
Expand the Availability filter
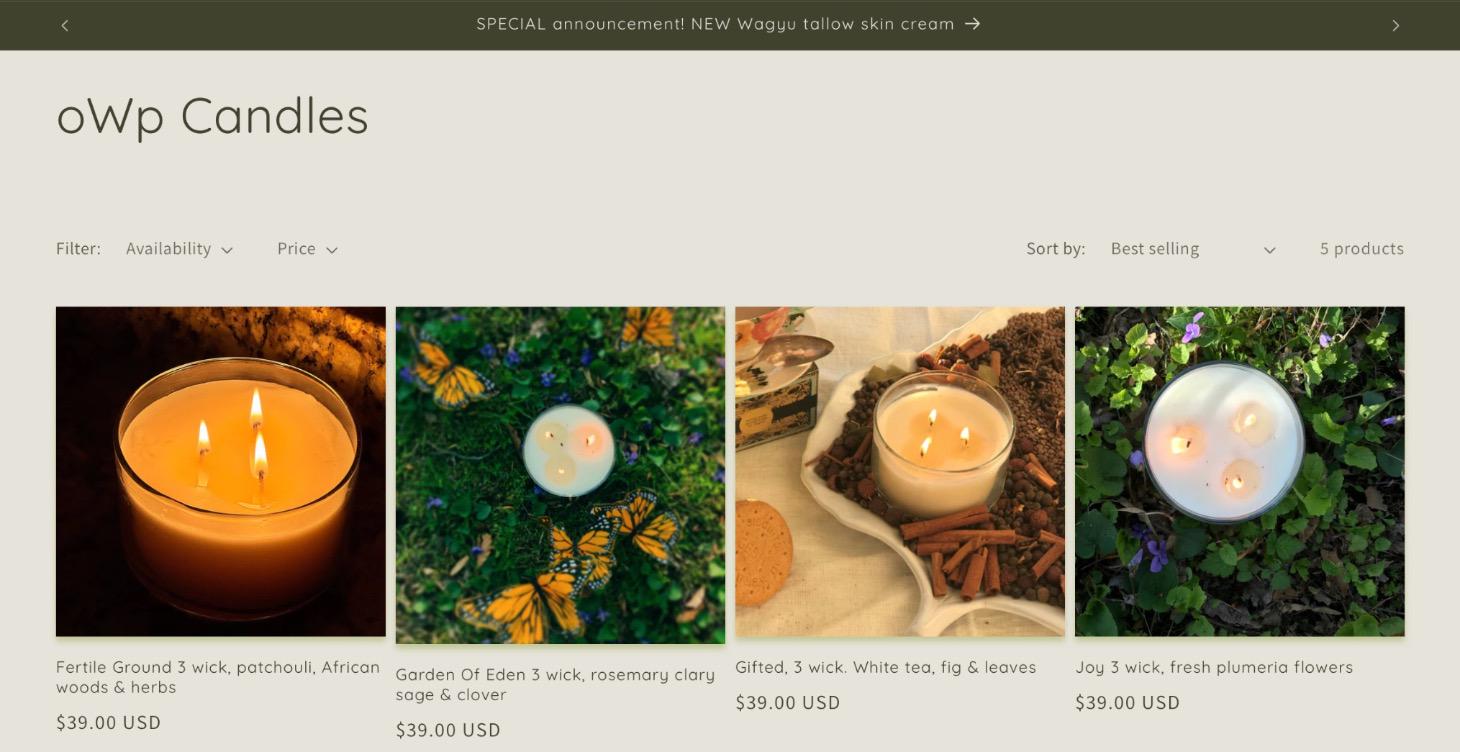(178, 249)
